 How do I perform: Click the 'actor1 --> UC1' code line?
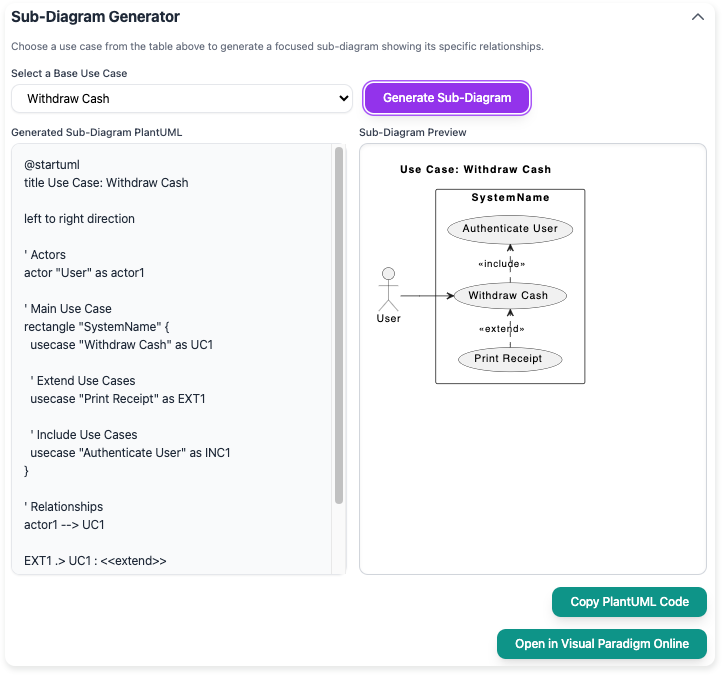click(64, 525)
